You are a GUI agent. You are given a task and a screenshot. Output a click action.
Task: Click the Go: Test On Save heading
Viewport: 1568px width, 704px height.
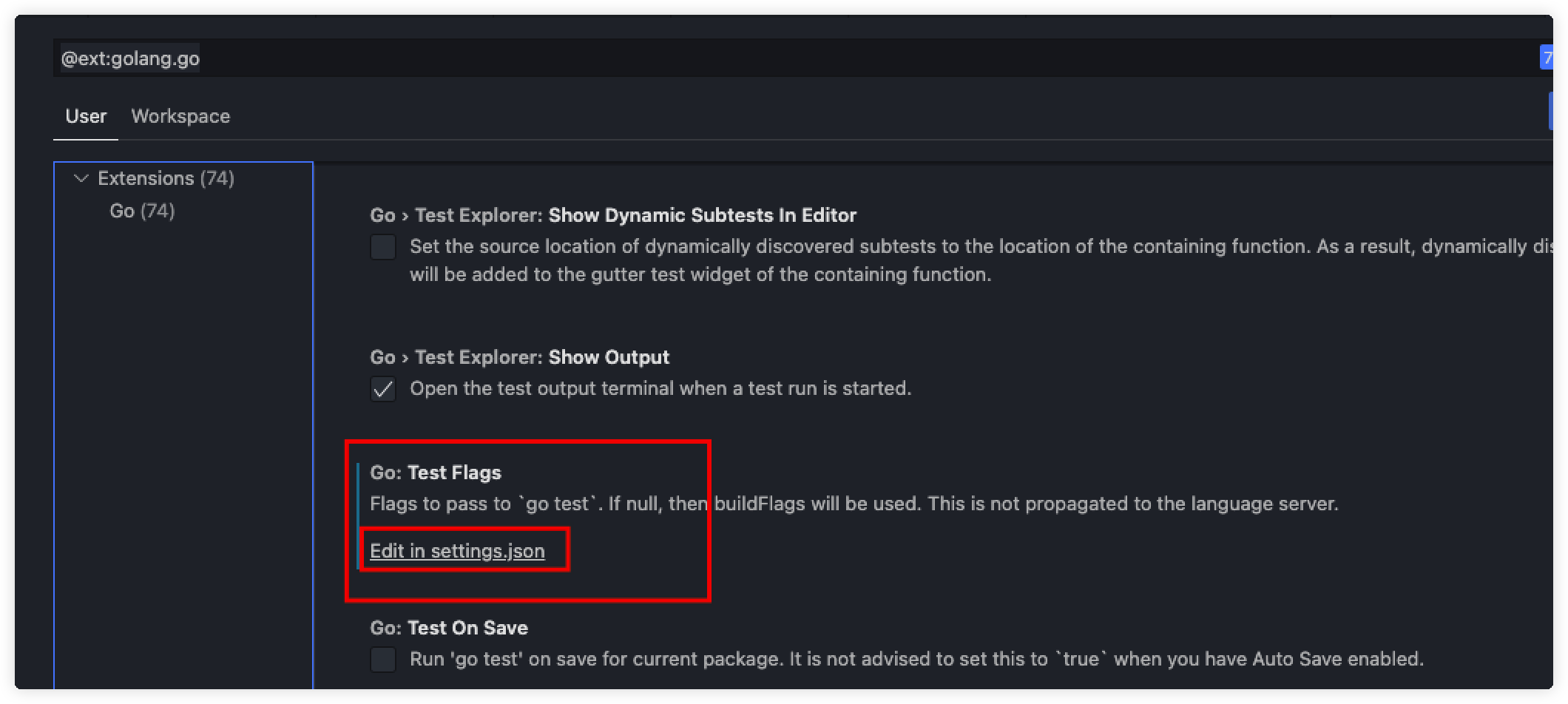tap(449, 628)
